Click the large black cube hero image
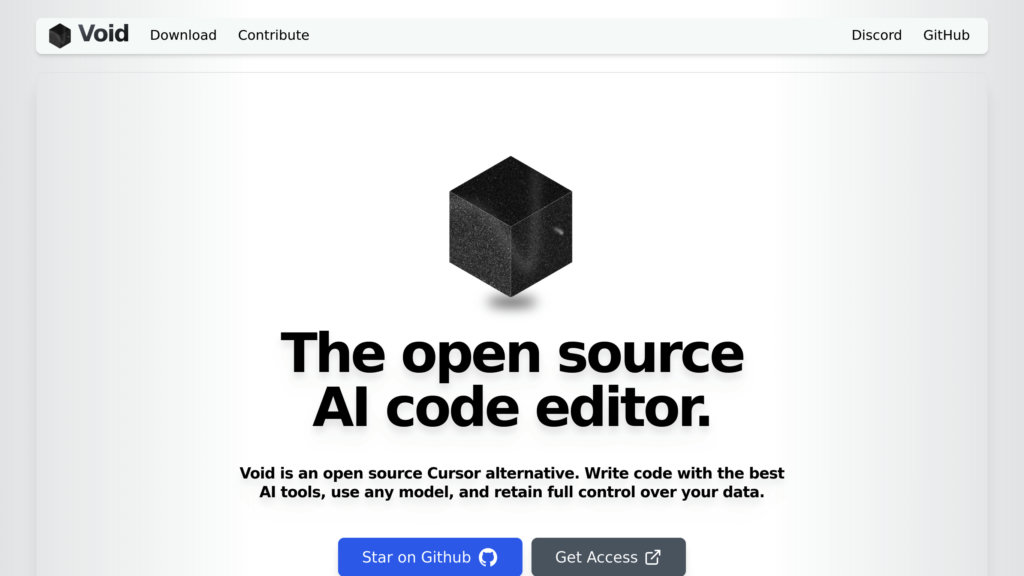Viewport: 1024px width, 576px height. 511,226
